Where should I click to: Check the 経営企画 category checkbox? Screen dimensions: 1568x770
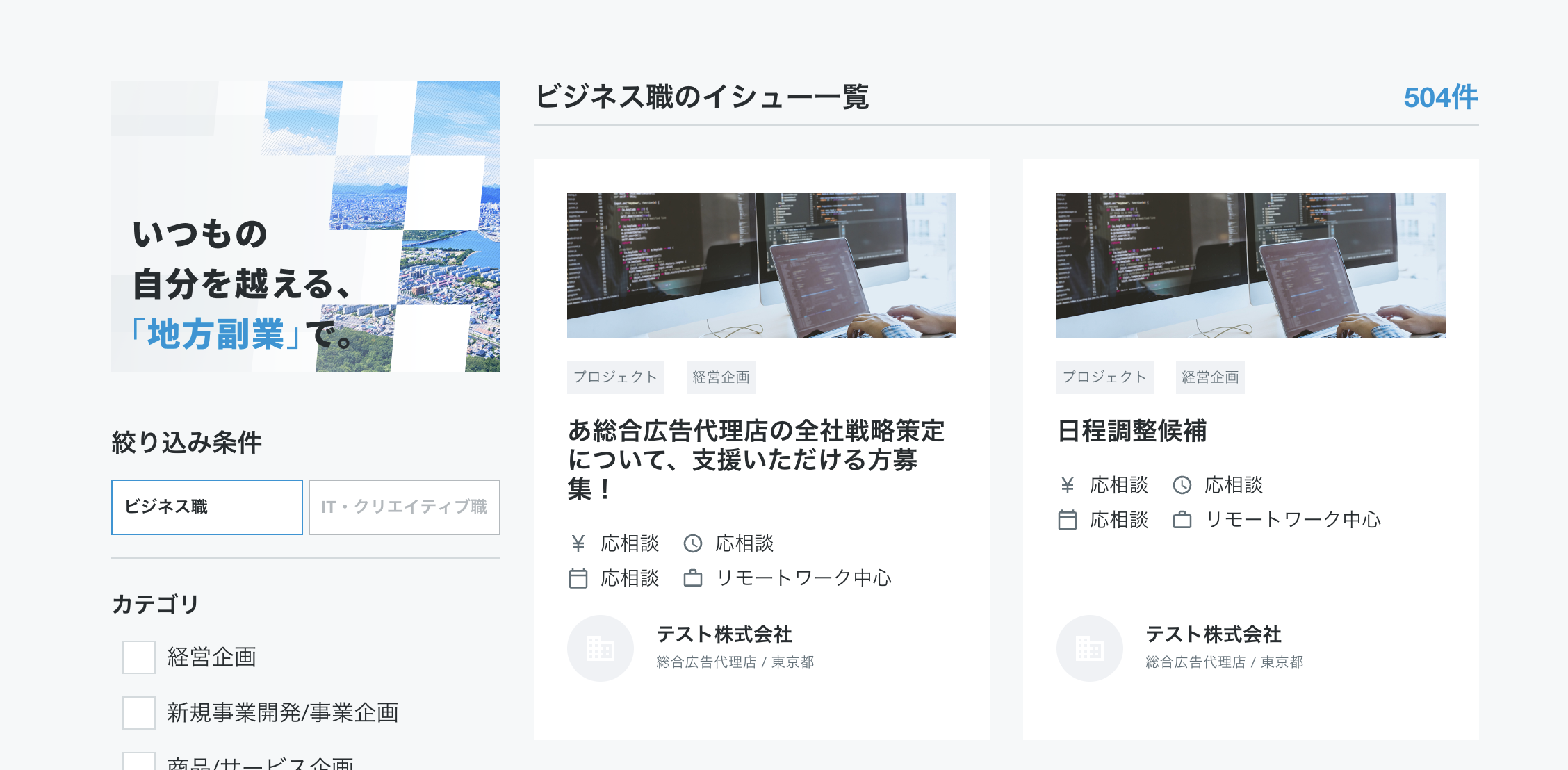click(x=139, y=657)
